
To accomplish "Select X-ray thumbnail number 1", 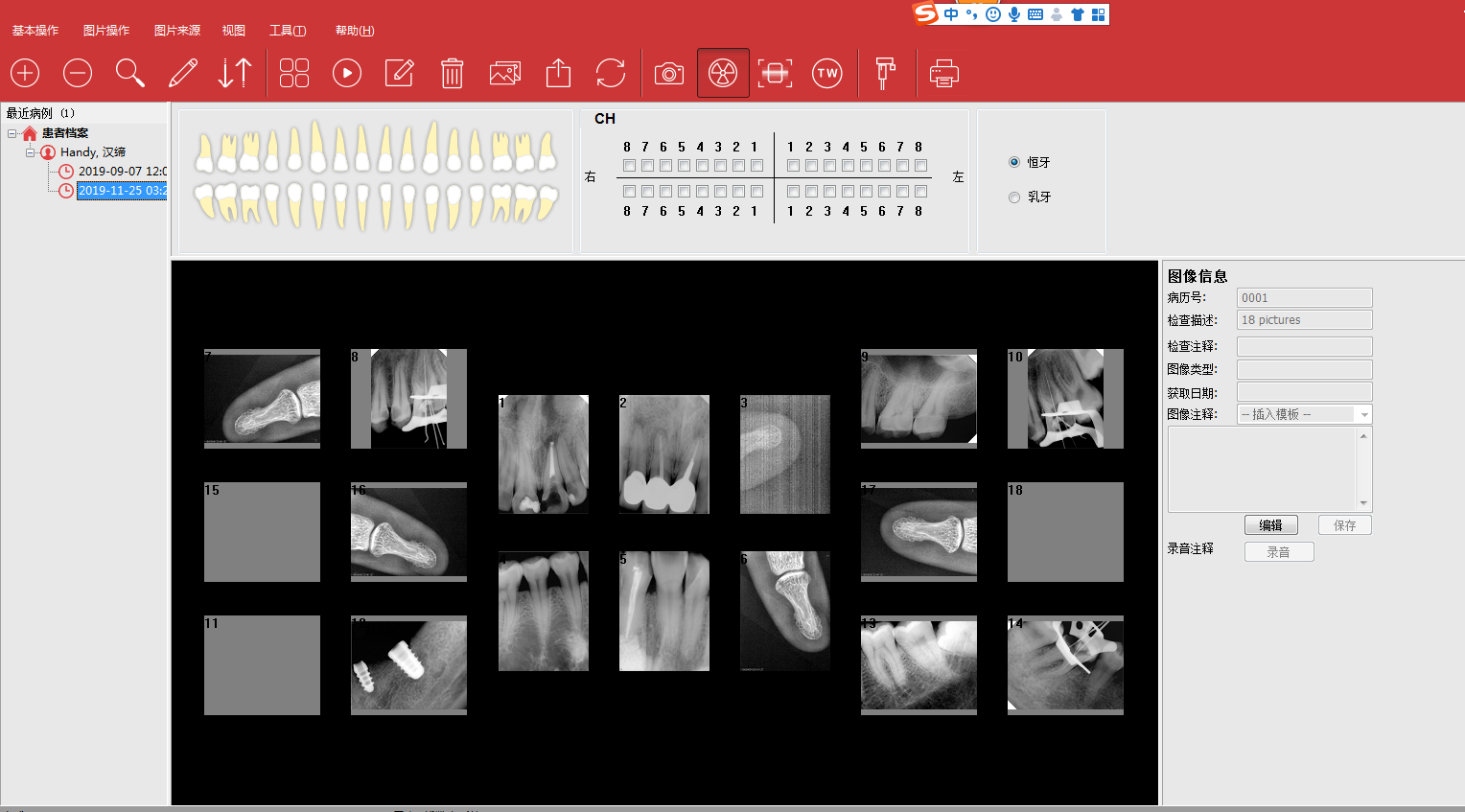I will tap(544, 454).
